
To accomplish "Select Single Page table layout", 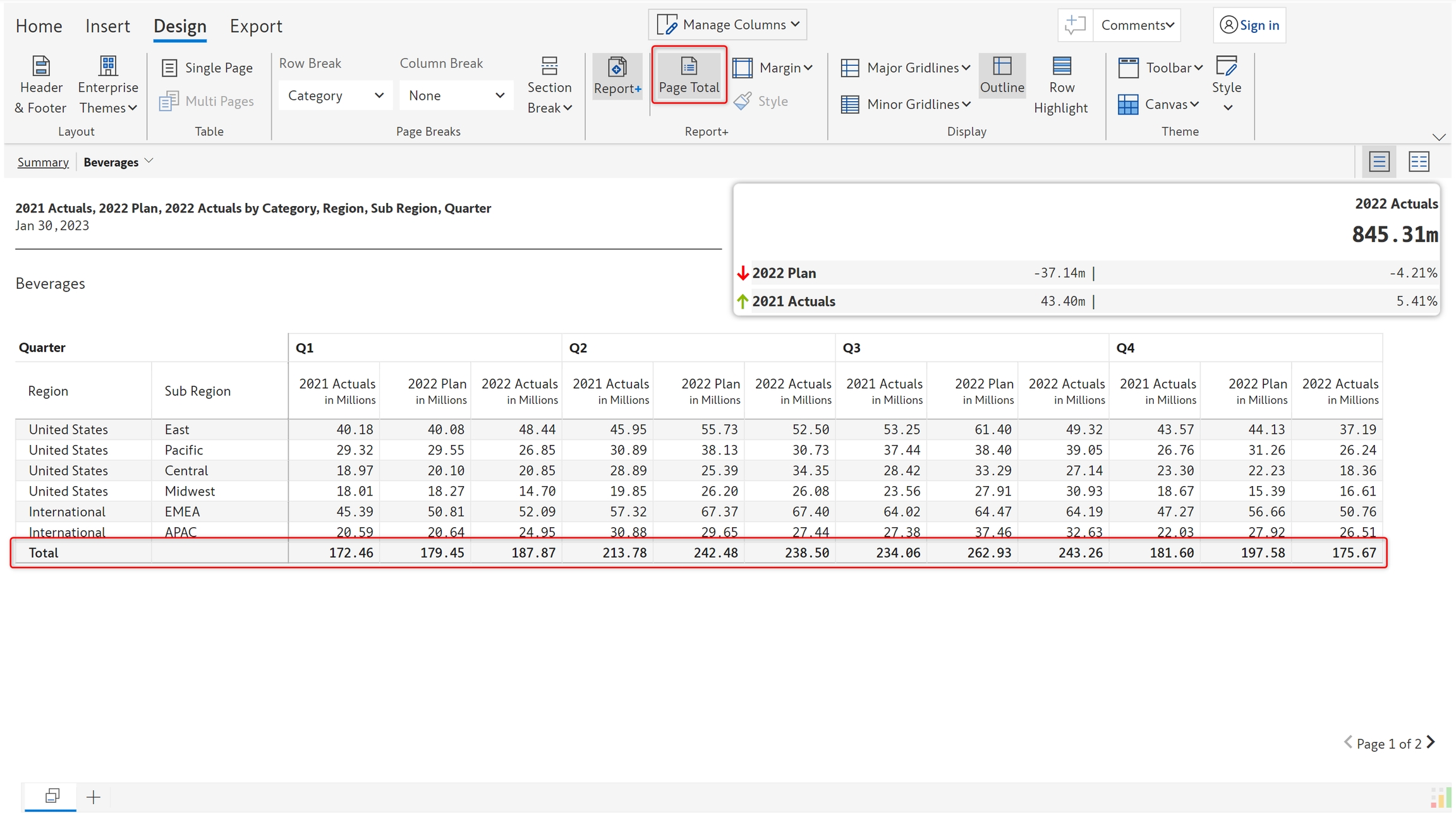I will 208,68.
